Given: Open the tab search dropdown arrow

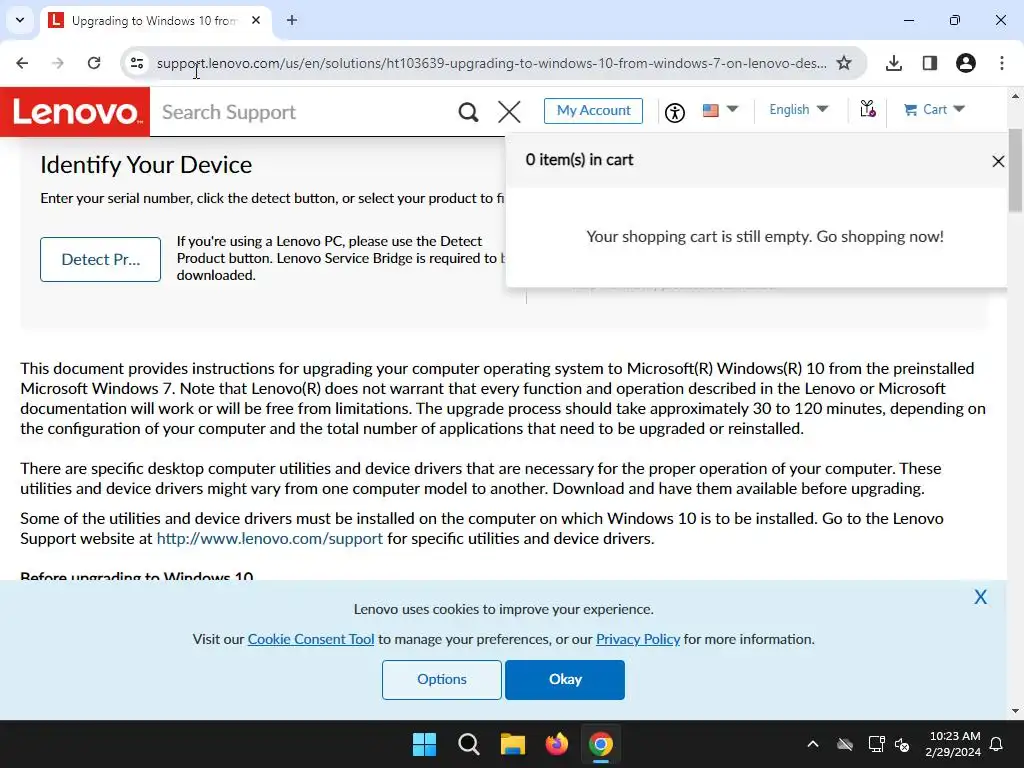Looking at the screenshot, I should (20, 20).
